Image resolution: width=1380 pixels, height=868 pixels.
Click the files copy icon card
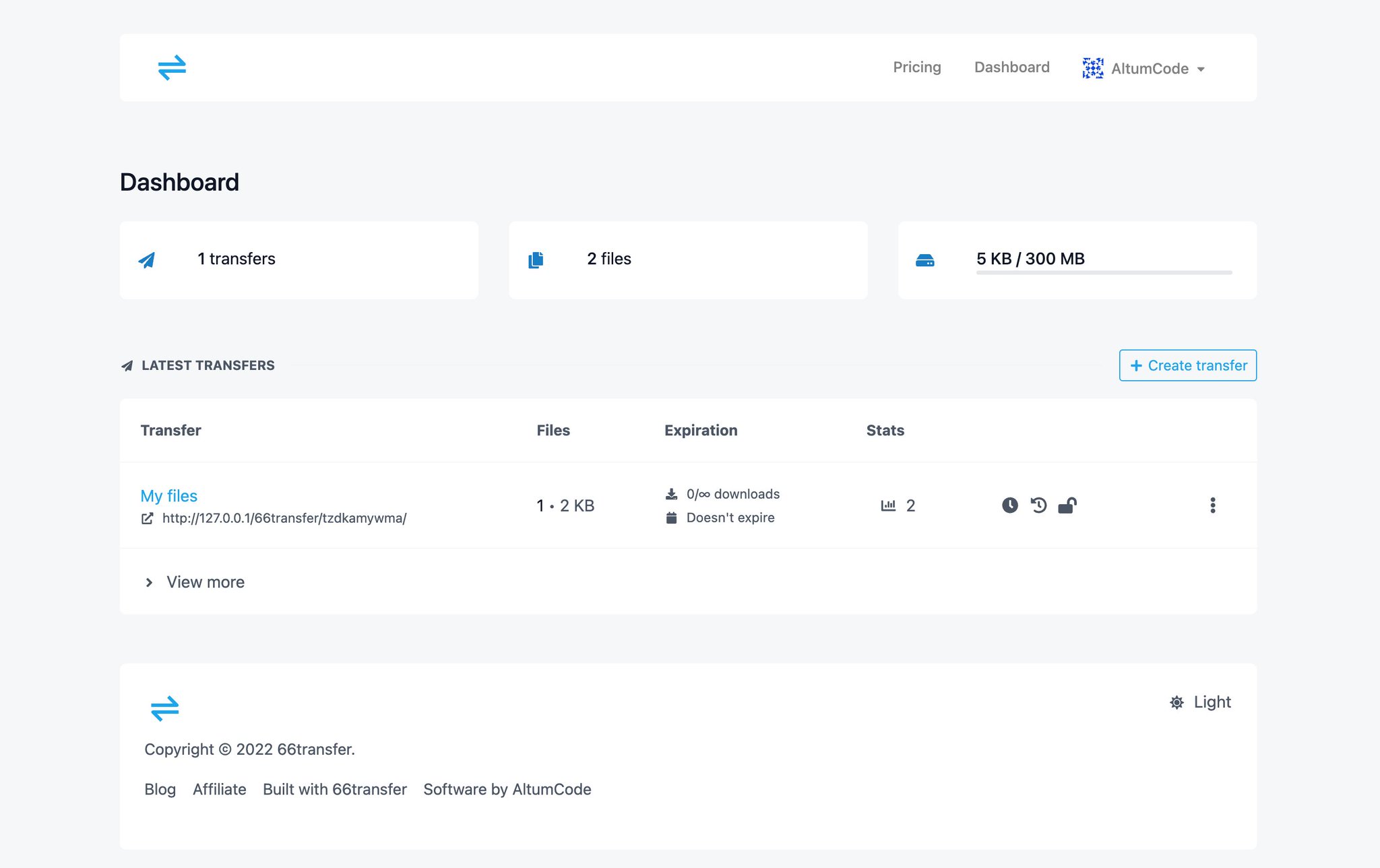coord(536,260)
